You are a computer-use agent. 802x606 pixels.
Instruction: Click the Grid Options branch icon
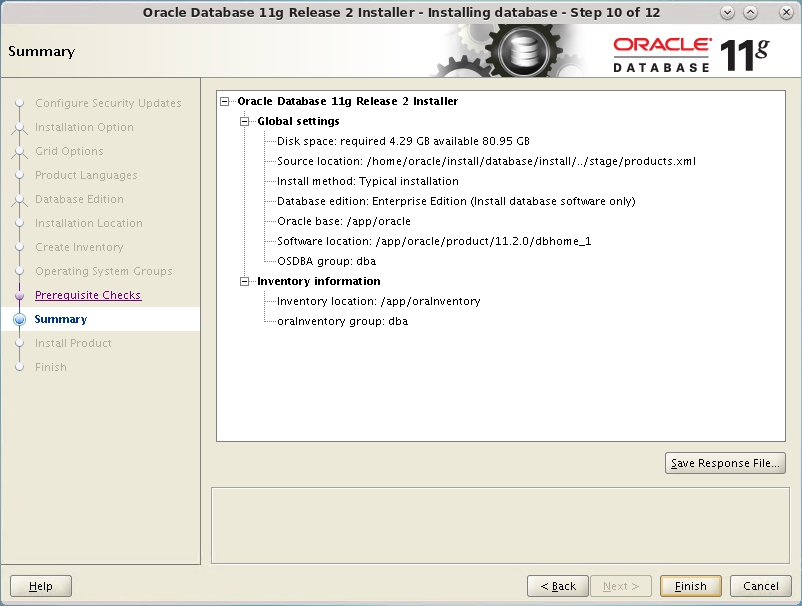(19, 152)
